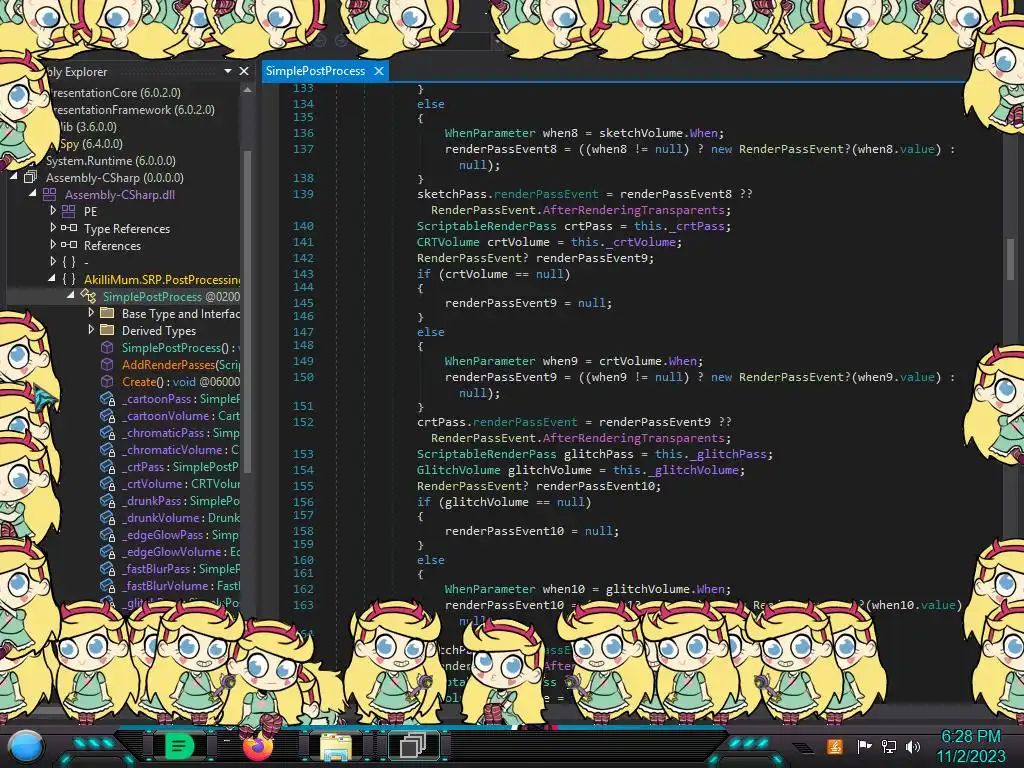Click the _cartoonVolume field icon
1024x768 pixels.
(x=108, y=416)
